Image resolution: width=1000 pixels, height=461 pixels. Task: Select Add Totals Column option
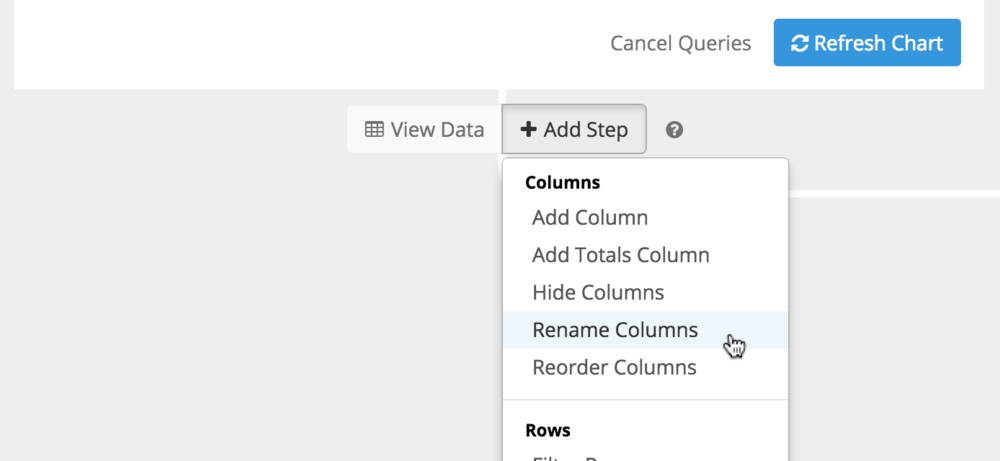(621, 256)
